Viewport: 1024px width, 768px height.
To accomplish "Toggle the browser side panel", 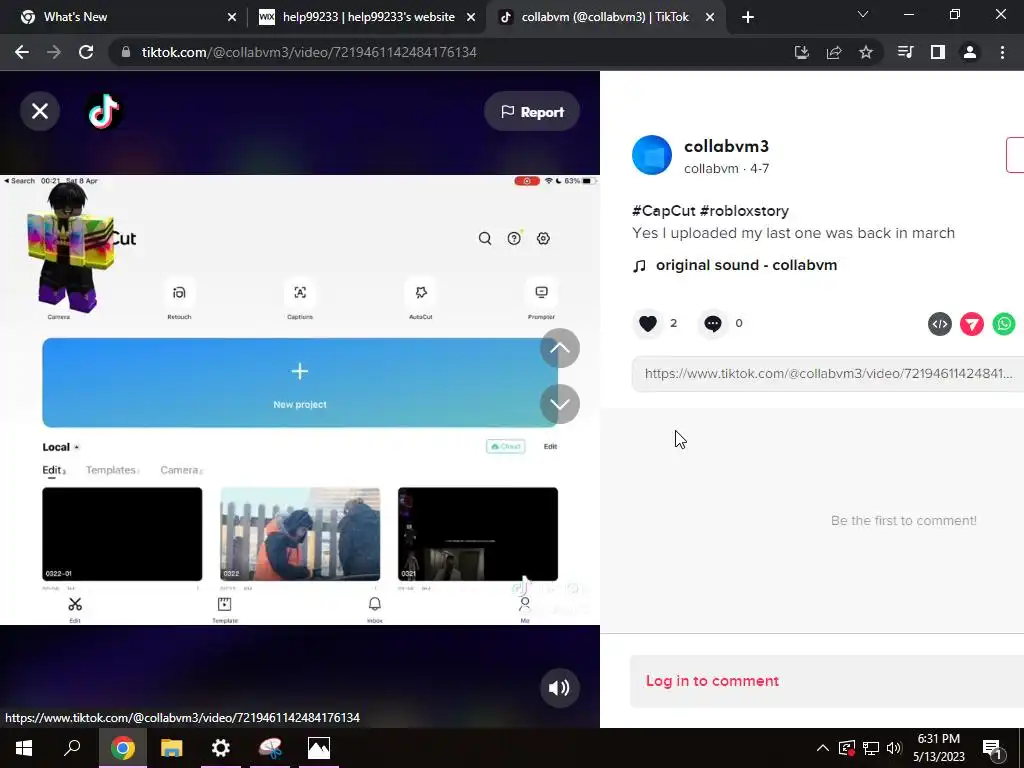I will point(938,52).
